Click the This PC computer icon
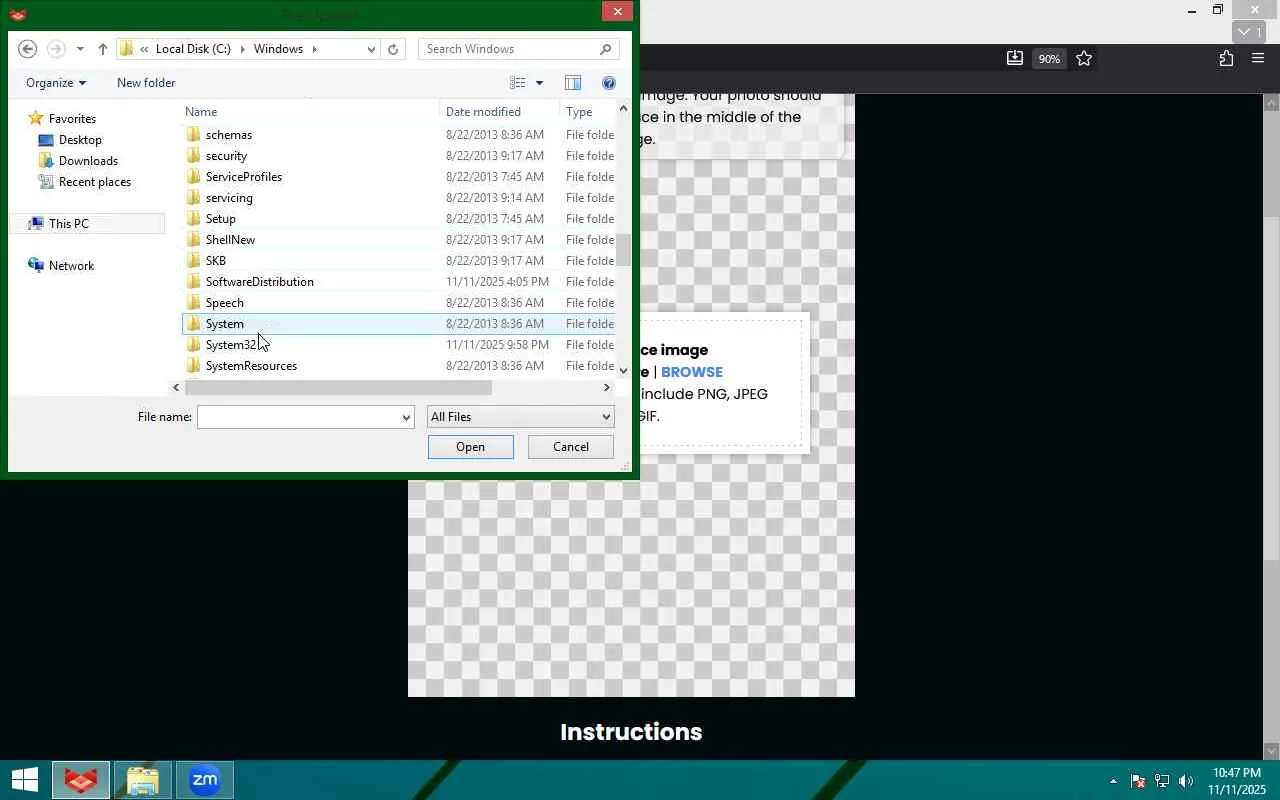Viewport: 1280px width, 800px height. click(x=36, y=224)
